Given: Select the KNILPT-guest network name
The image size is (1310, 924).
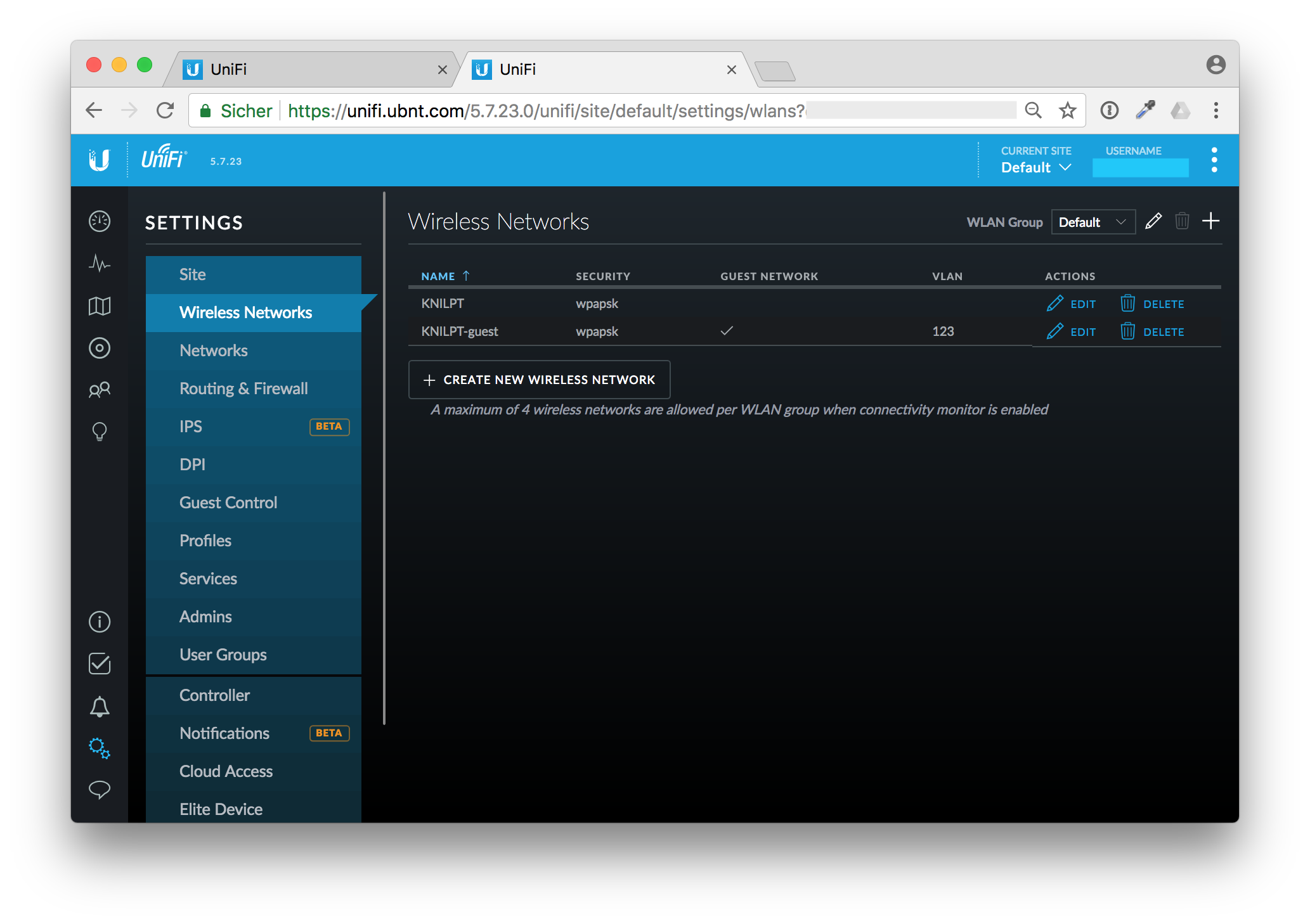Looking at the screenshot, I should 460,331.
